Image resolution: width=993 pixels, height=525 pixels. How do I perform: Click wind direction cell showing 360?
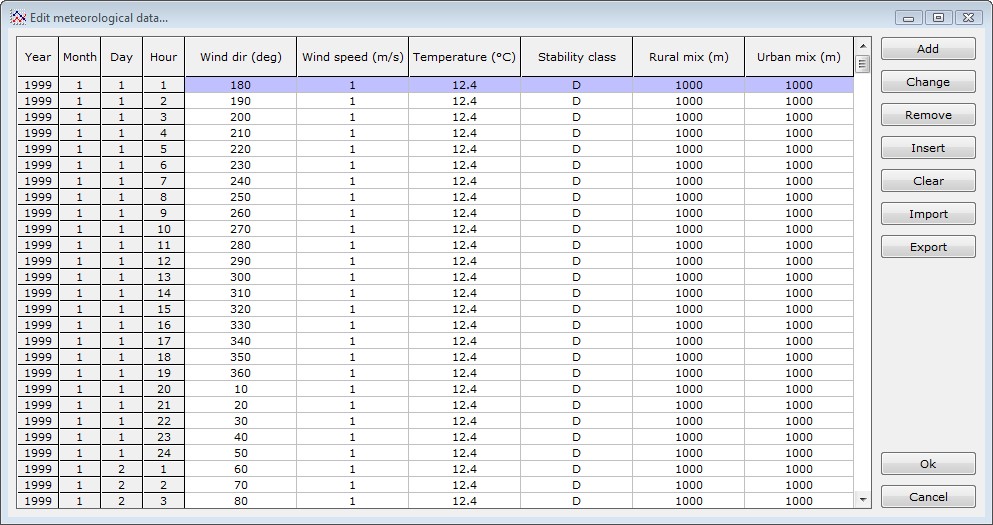pos(240,373)
